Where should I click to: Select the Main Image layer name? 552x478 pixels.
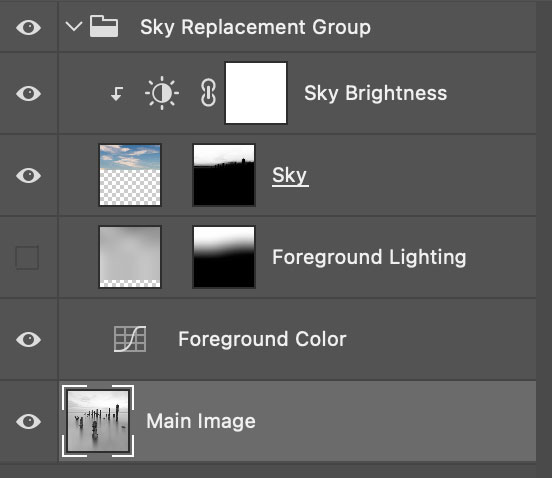(x=201, y=421)
